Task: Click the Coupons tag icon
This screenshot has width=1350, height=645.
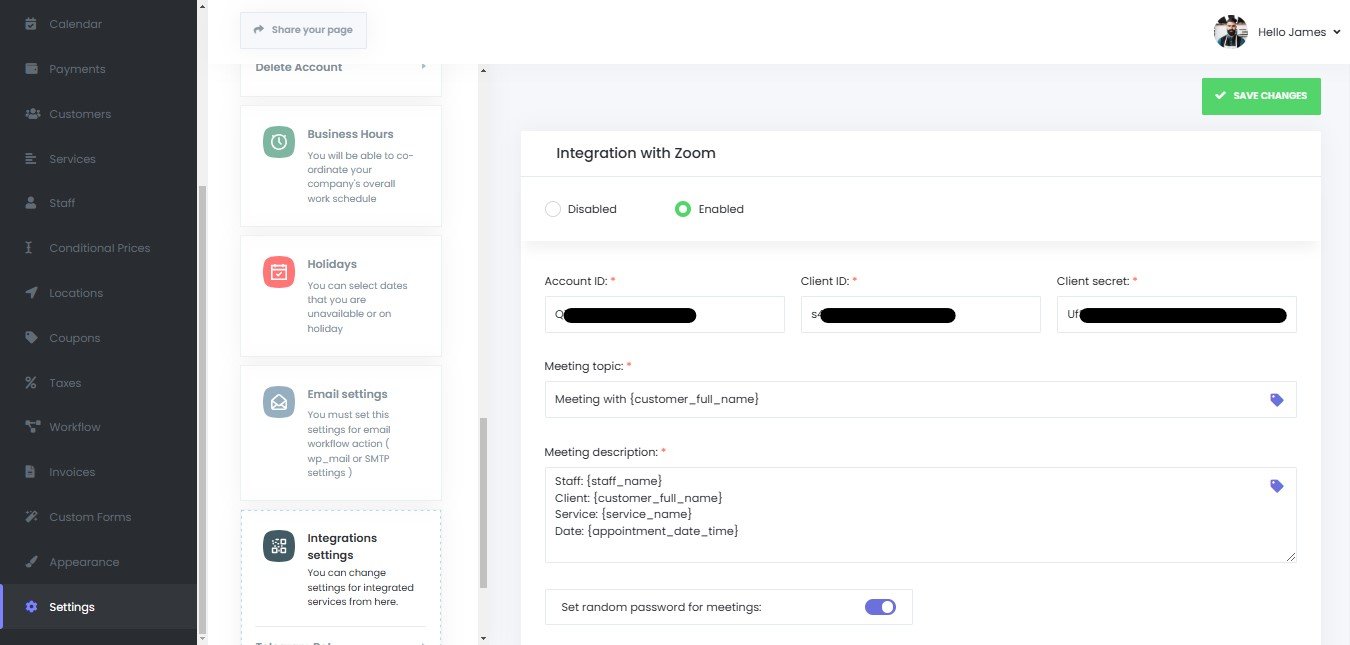Action: click(x=31, y=338)
